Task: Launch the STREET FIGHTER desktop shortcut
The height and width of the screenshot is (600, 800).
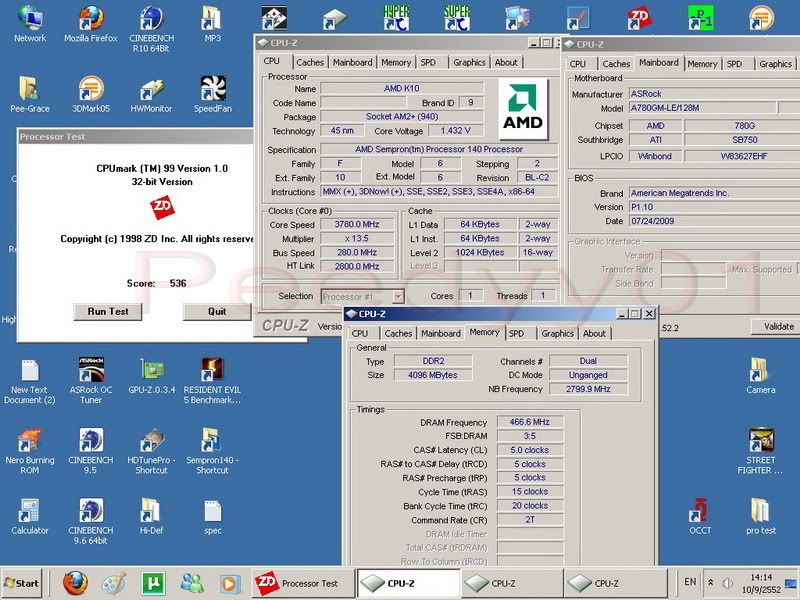Action: (761, 452)
